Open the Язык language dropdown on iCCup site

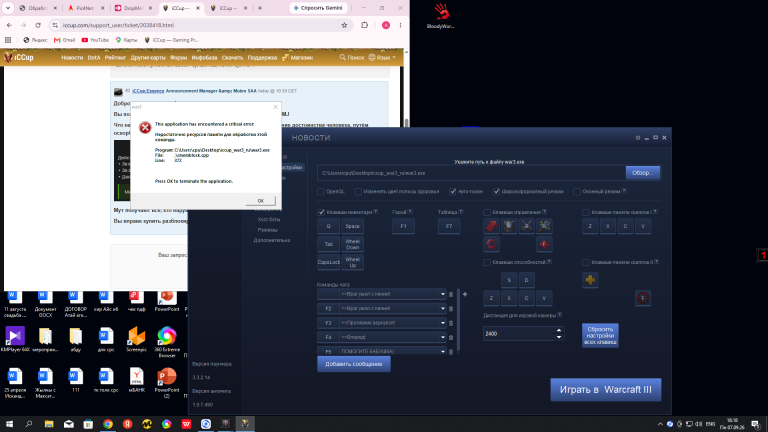tap(382, 57)
